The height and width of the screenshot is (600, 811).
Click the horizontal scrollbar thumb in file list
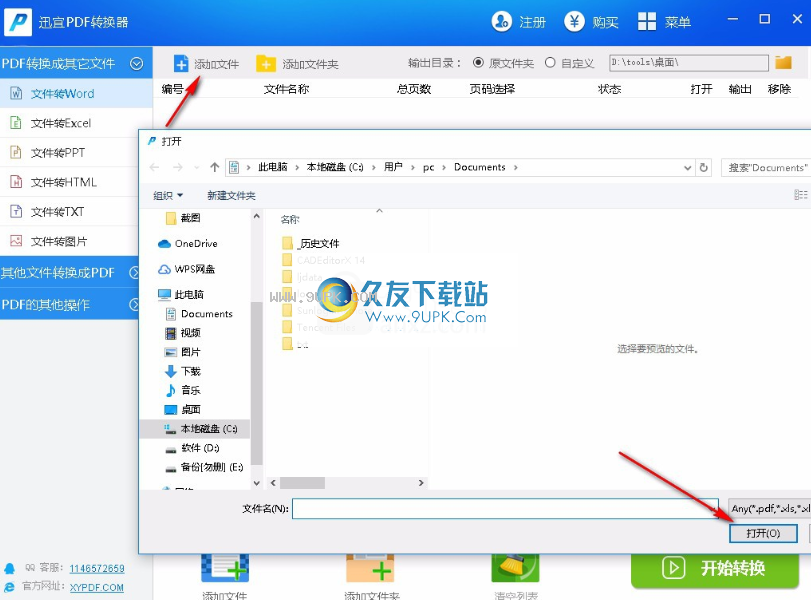point(302,483)
